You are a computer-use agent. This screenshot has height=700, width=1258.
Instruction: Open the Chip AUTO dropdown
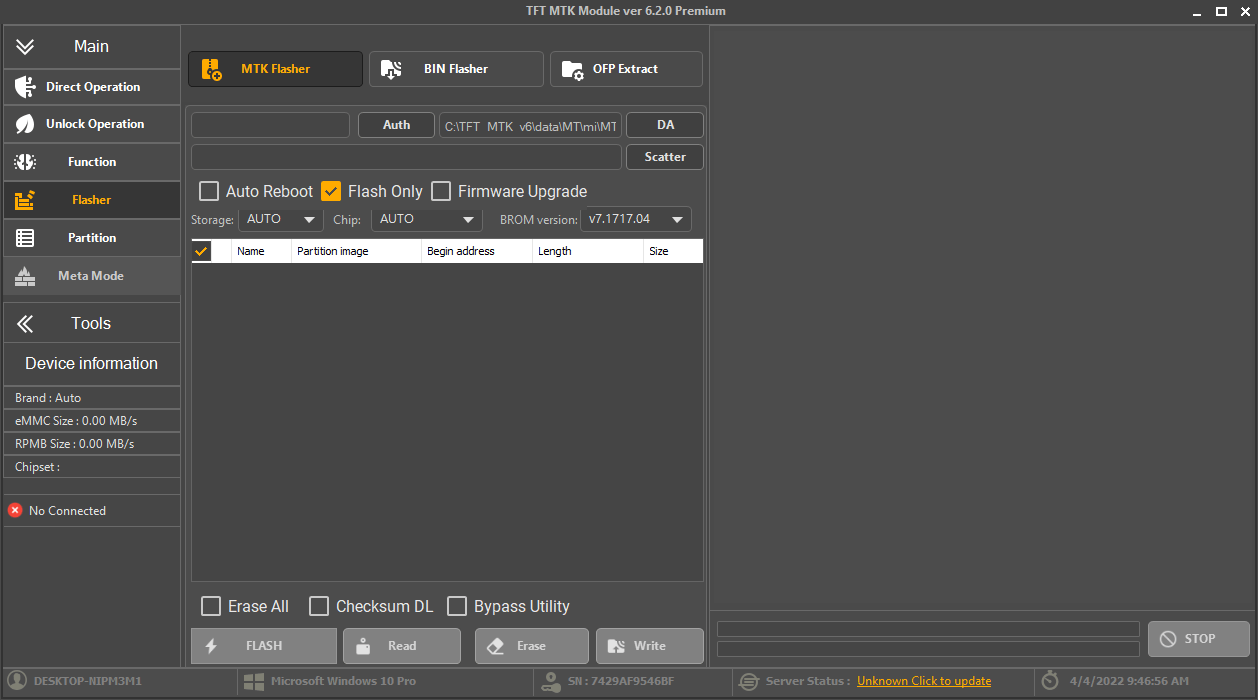[427, 219]
